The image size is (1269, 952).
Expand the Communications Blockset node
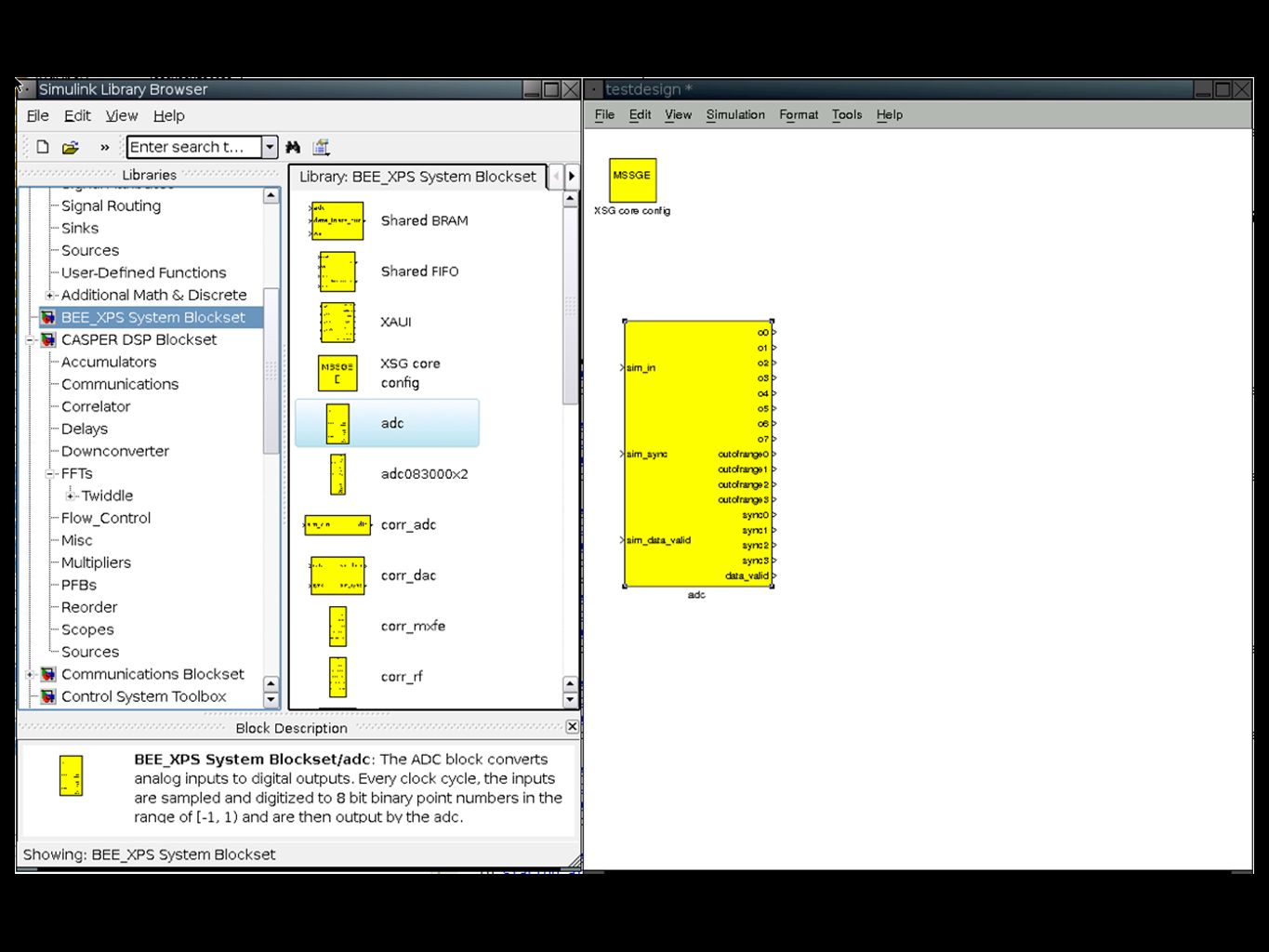tap(30, 674)
